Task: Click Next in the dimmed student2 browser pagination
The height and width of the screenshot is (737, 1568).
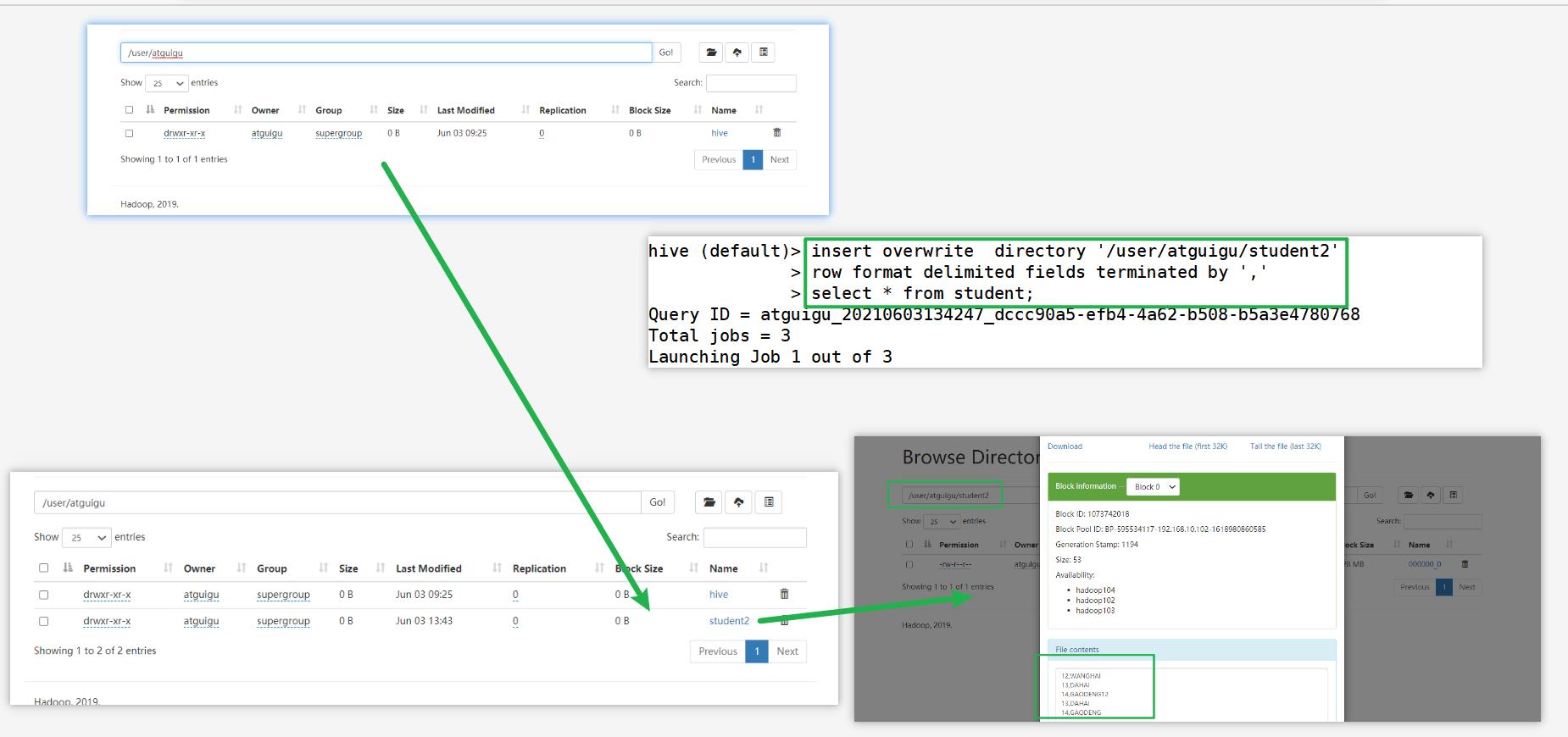Action: (x=1467, y=587)
